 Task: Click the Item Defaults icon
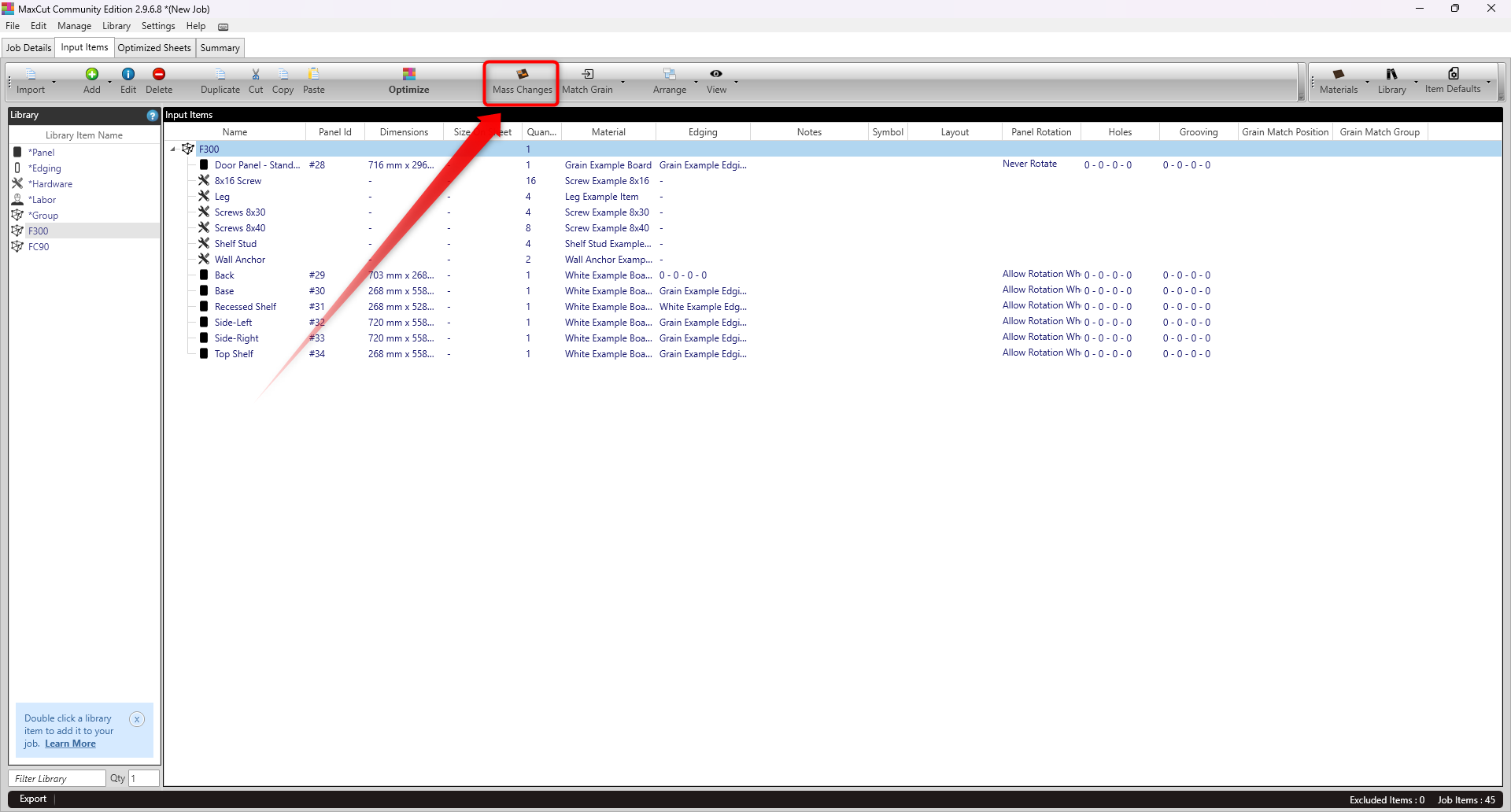1453,73
